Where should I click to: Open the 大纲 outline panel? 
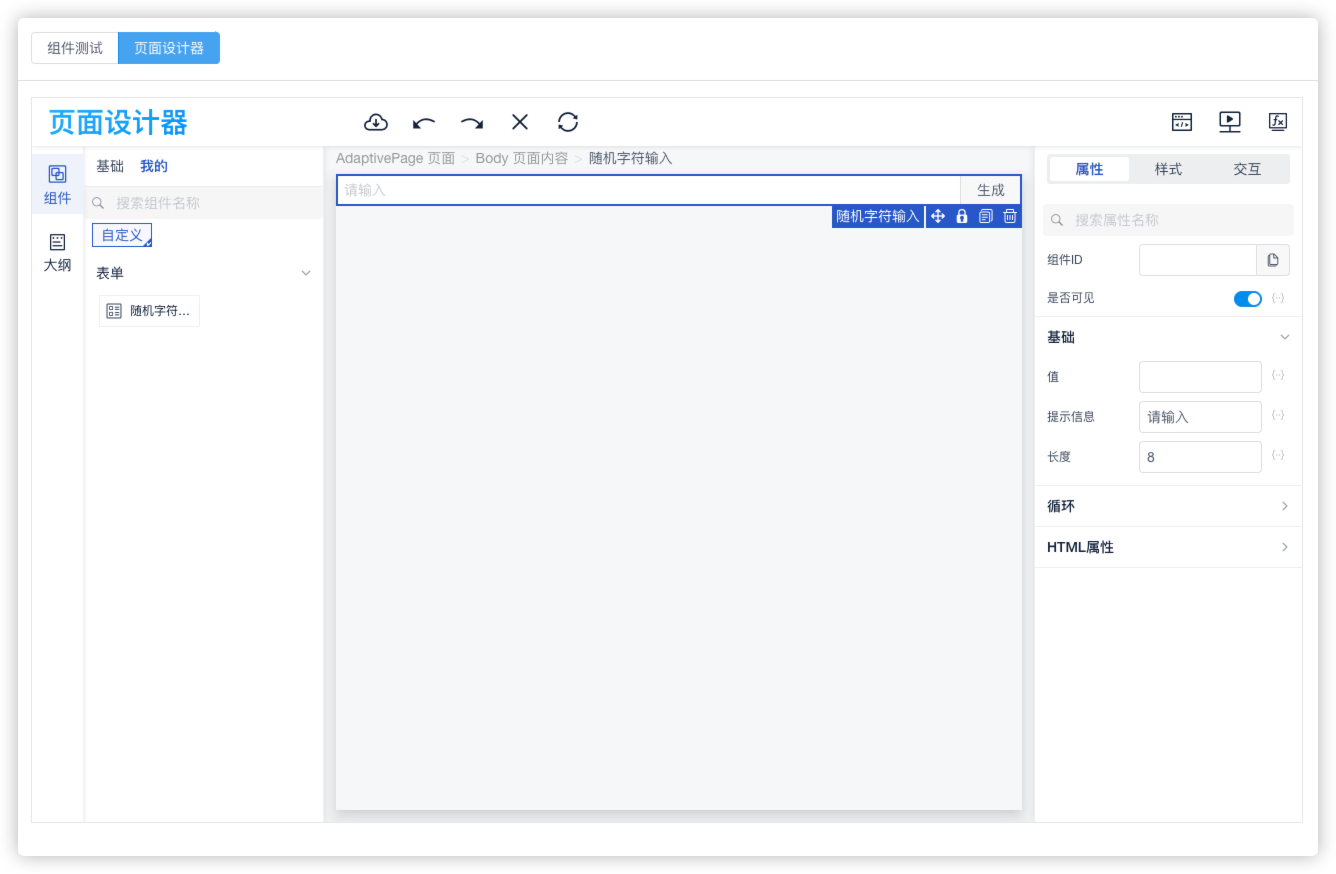coord(57,252)
